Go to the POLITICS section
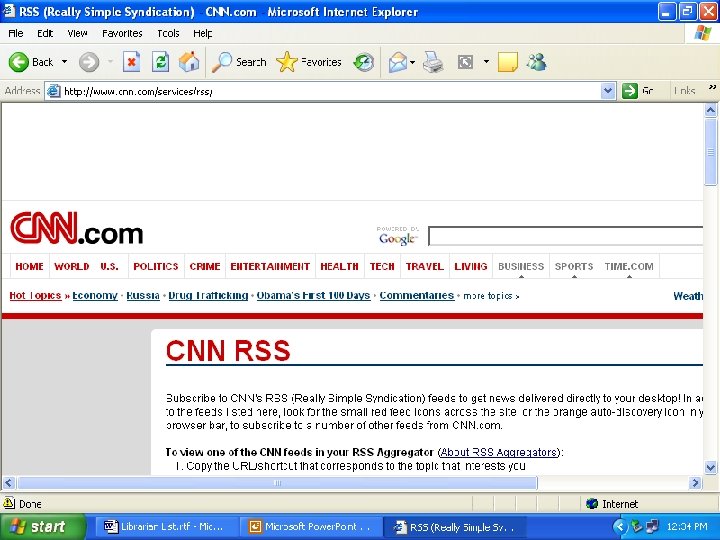This screenshot has width=720, height=540. pos(156,266)
